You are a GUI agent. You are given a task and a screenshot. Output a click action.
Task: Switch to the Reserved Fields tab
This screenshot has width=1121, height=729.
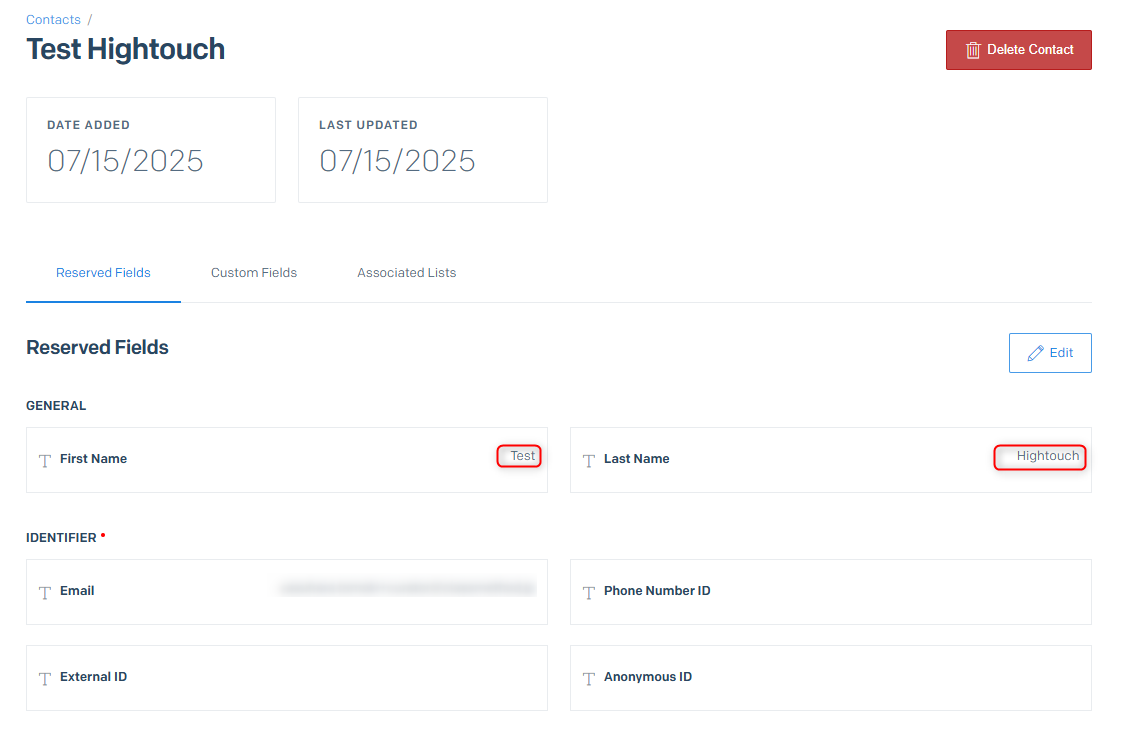coord(103,272)
